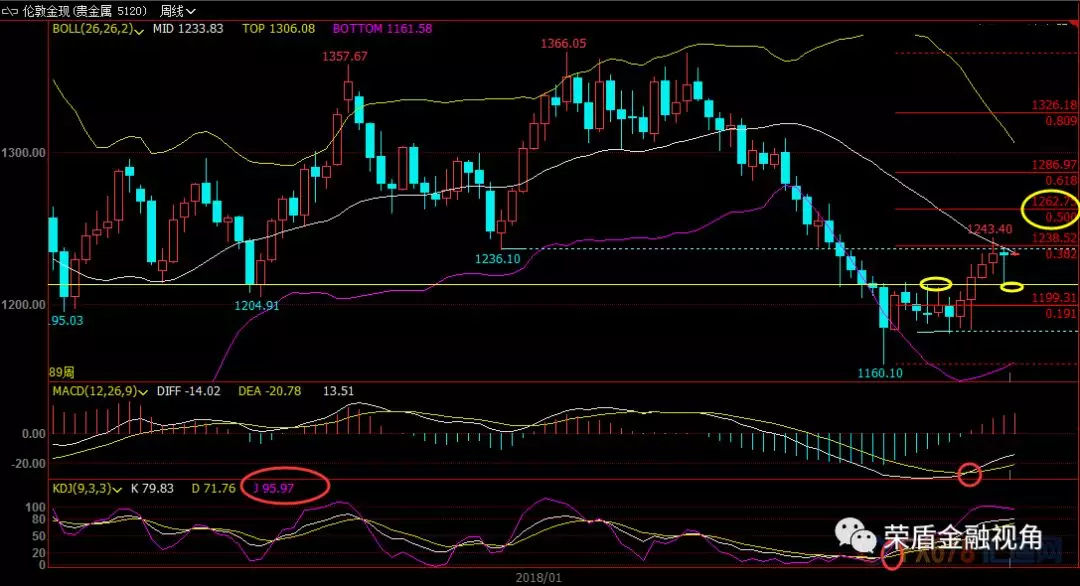
Task: Click the 1236.10 support level label
Action: (x=495, y=258)
